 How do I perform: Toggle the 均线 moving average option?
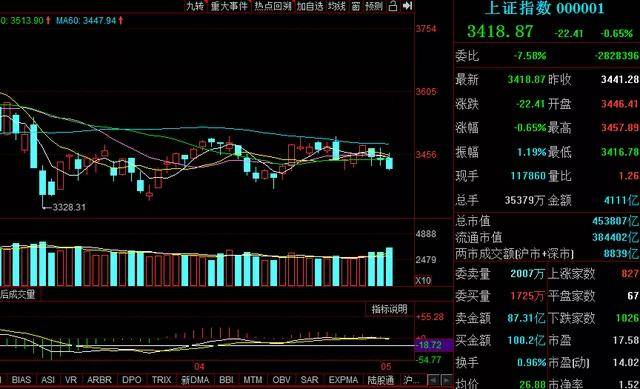click(x=337, y=6)
